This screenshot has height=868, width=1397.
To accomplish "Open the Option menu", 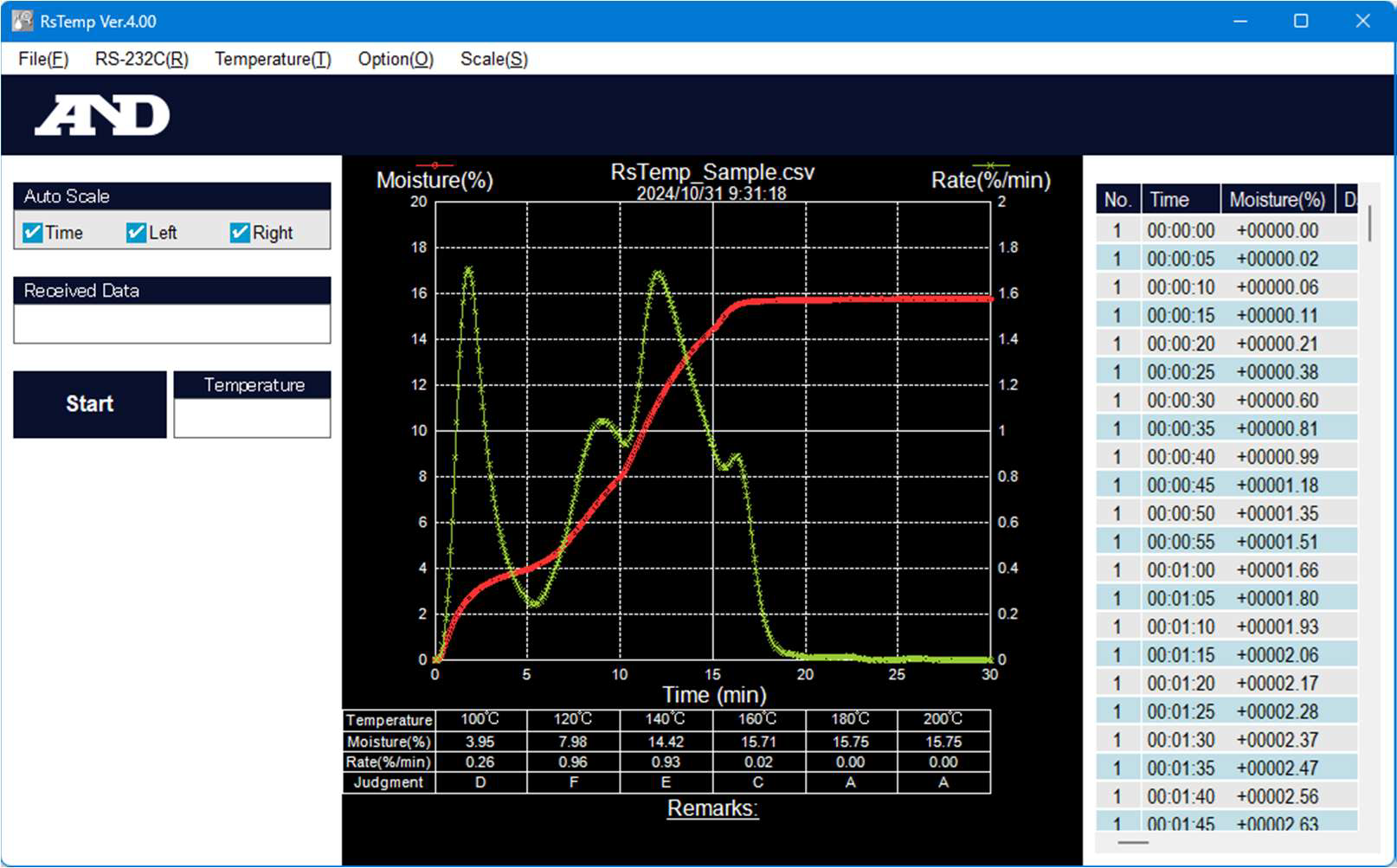I will coord(396,59).
